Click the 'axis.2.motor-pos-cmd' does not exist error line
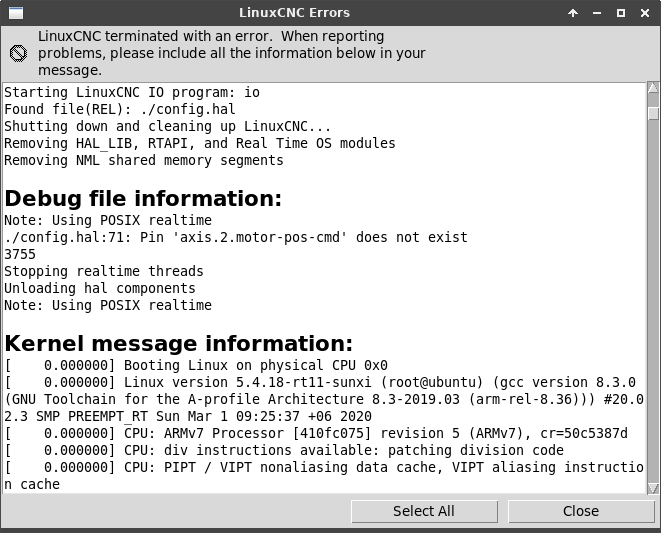661x533 pixels. (236, 237)
